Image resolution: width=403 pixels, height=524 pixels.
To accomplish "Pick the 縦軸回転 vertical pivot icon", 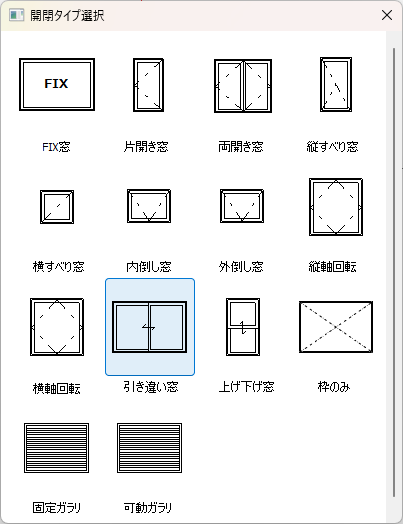I will (336, 207).
